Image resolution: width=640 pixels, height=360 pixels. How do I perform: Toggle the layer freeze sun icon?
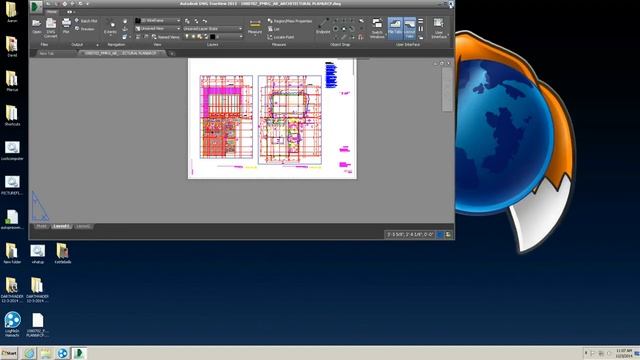point(193,37)
